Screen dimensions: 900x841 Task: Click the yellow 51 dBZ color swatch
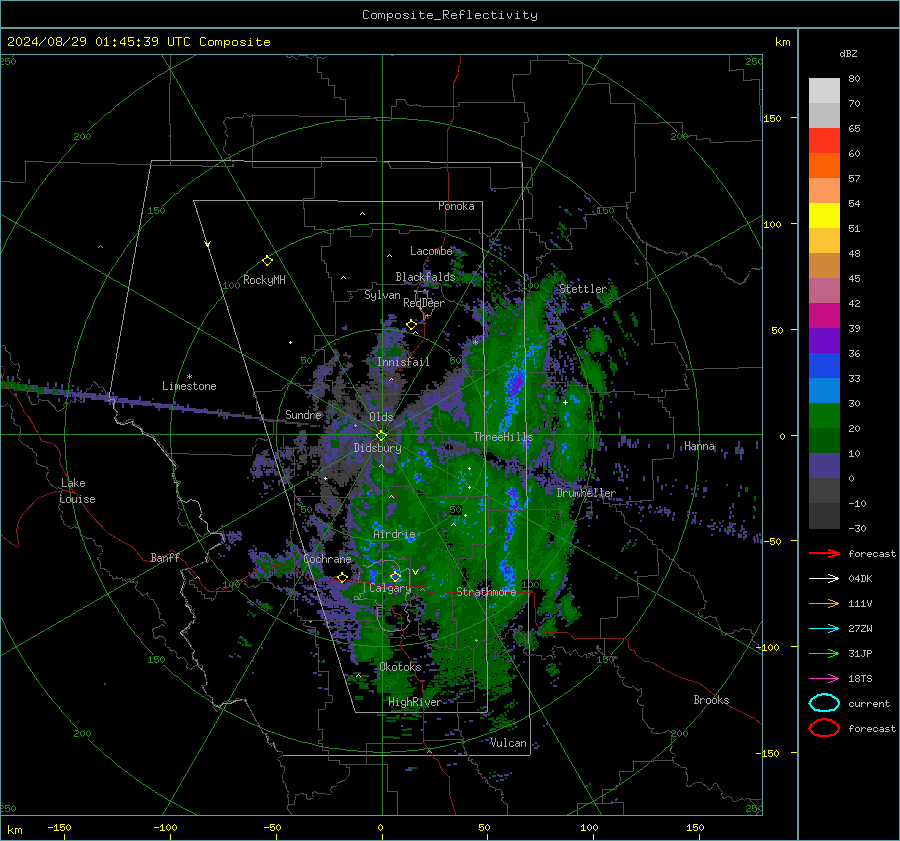click(824, 216)
